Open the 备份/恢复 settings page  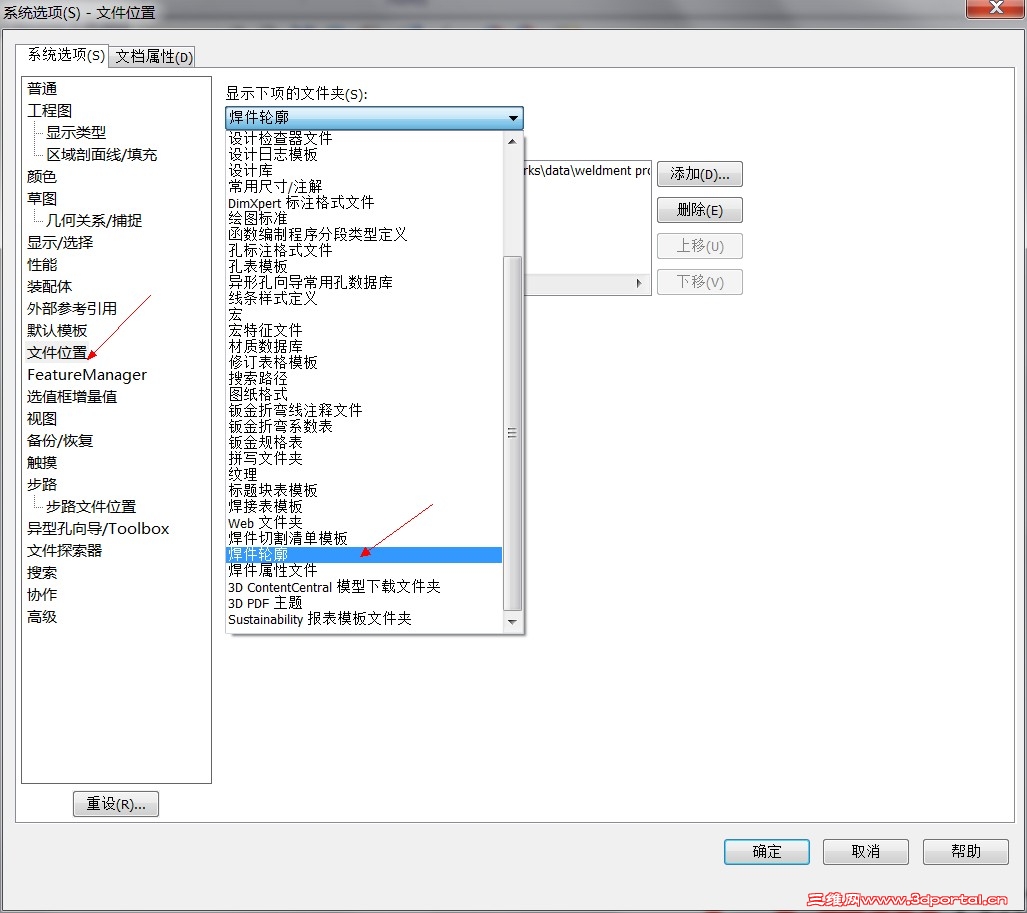click(62, 440)
